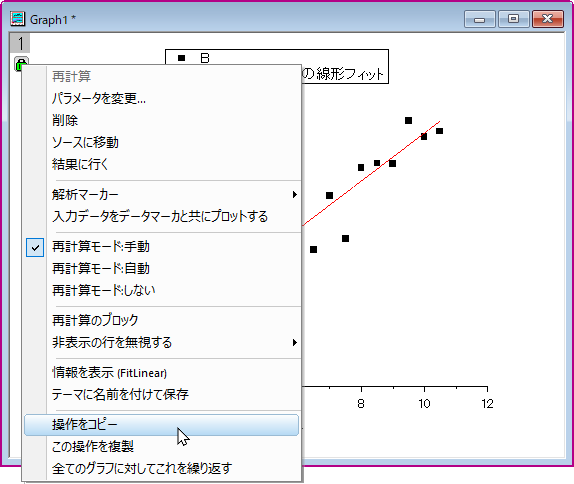Click the legend text 線形フィット
This screenshot has width=574, height=484.
pos(349,74)
